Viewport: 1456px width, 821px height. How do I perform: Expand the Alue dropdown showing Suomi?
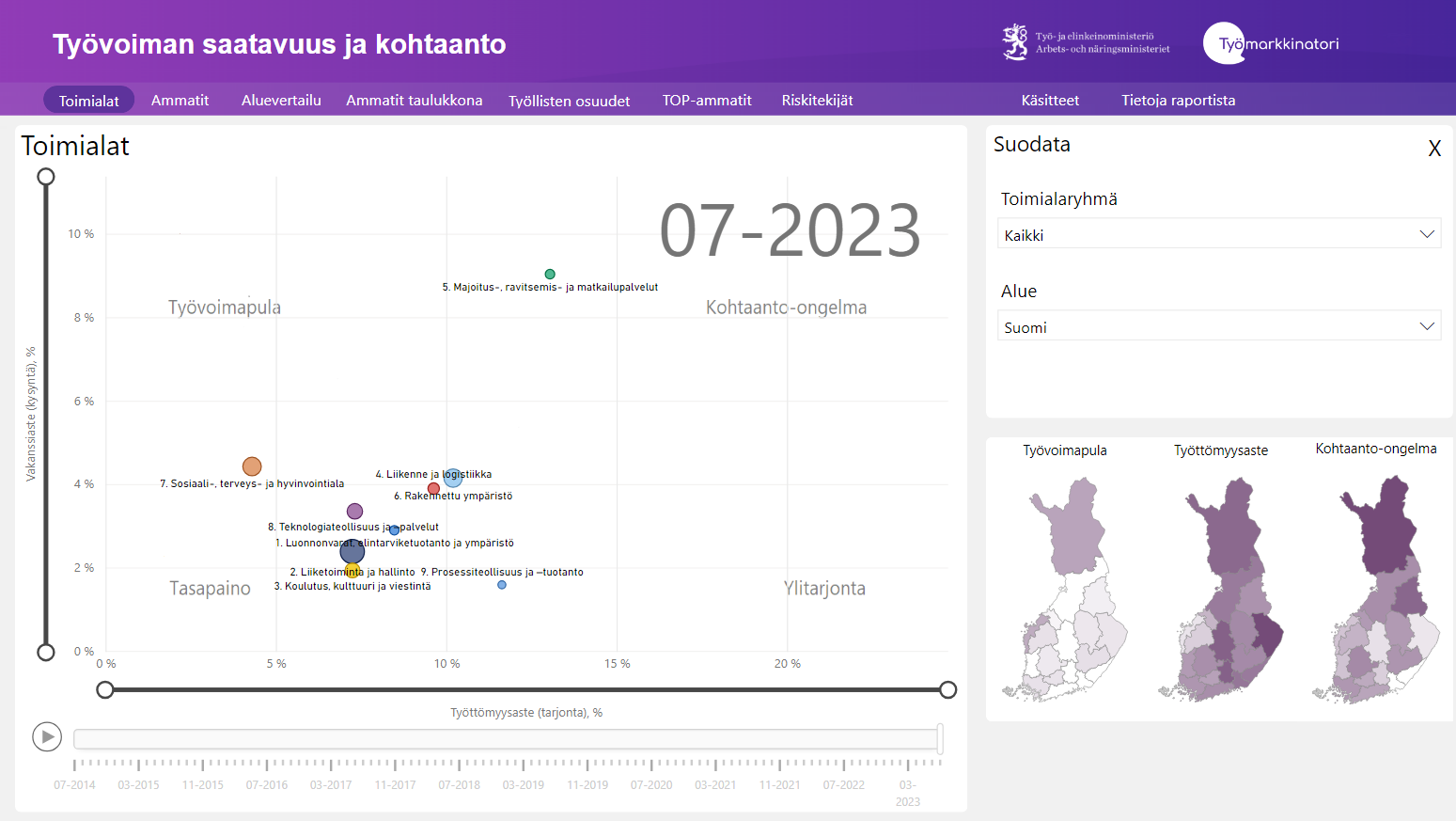point(1218,327)
